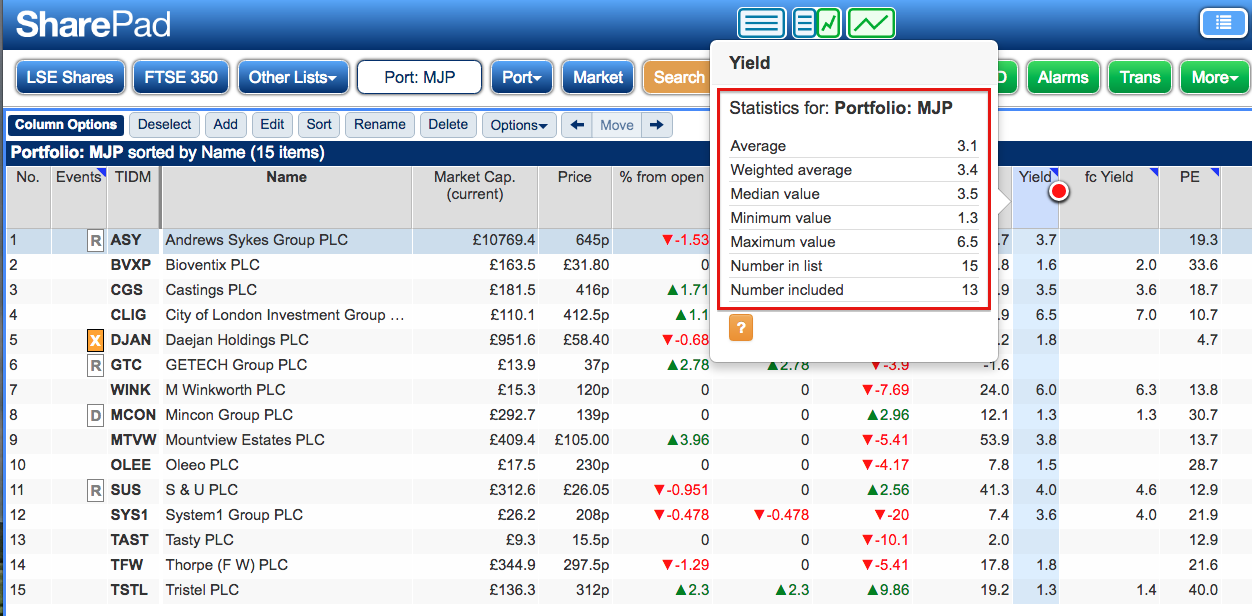Click the R event icon for GTC
The image size is (1252, 616).
[x=95, y=365]
